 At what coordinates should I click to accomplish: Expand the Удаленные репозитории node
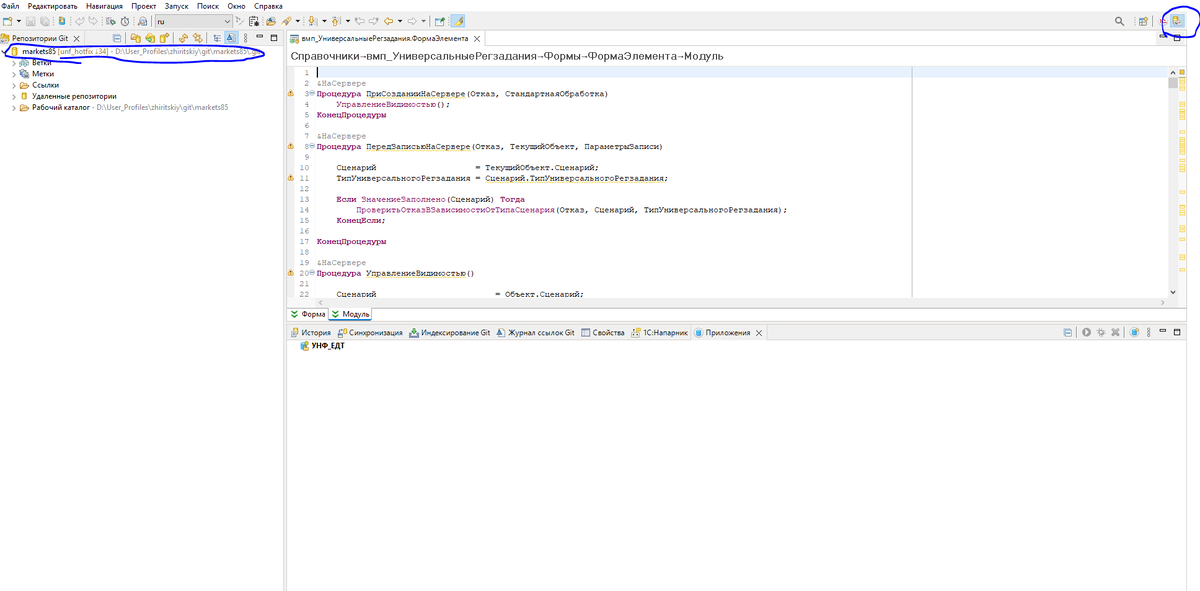click(x=14, y=96)
